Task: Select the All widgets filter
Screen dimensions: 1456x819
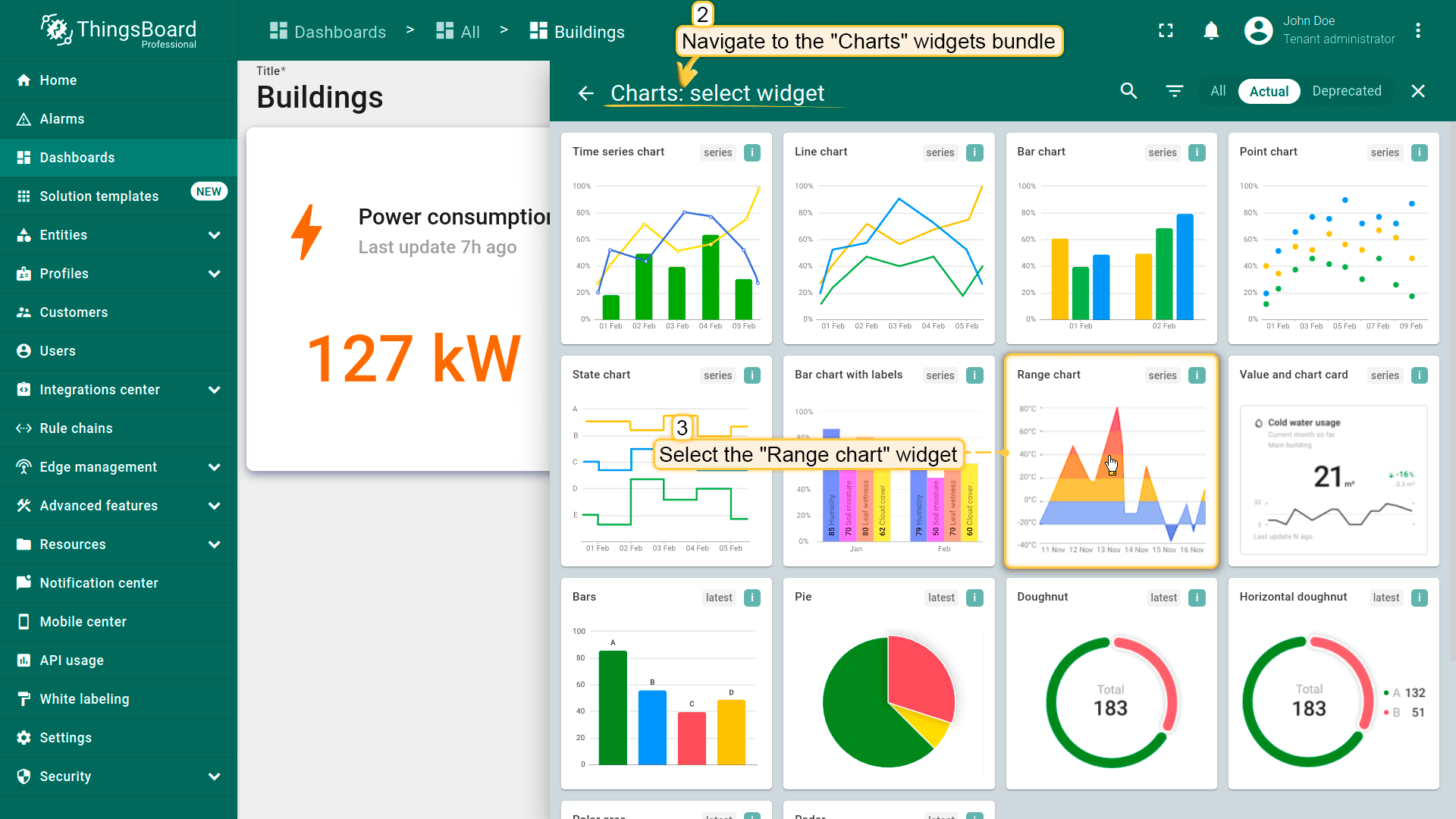Action: pos(1218,91)
